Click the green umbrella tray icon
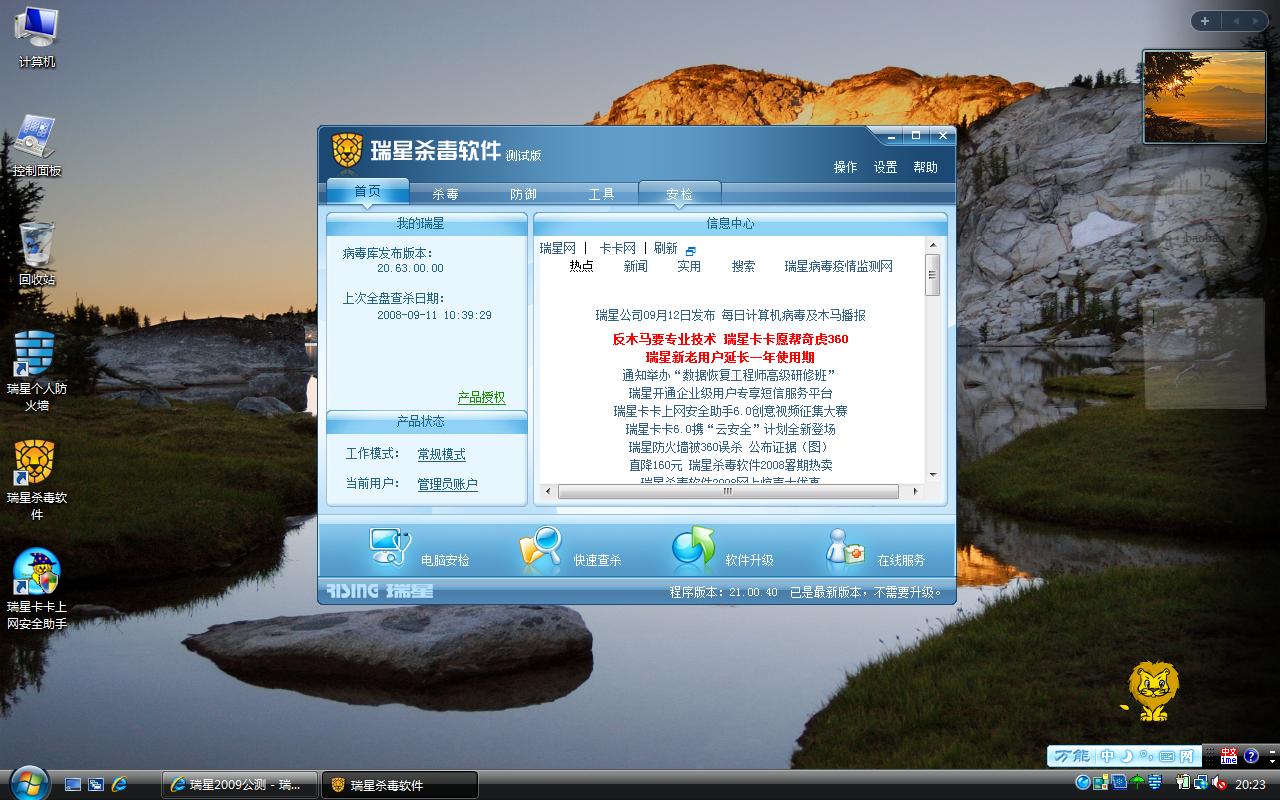1280x800 pixels. (1137, 783)
